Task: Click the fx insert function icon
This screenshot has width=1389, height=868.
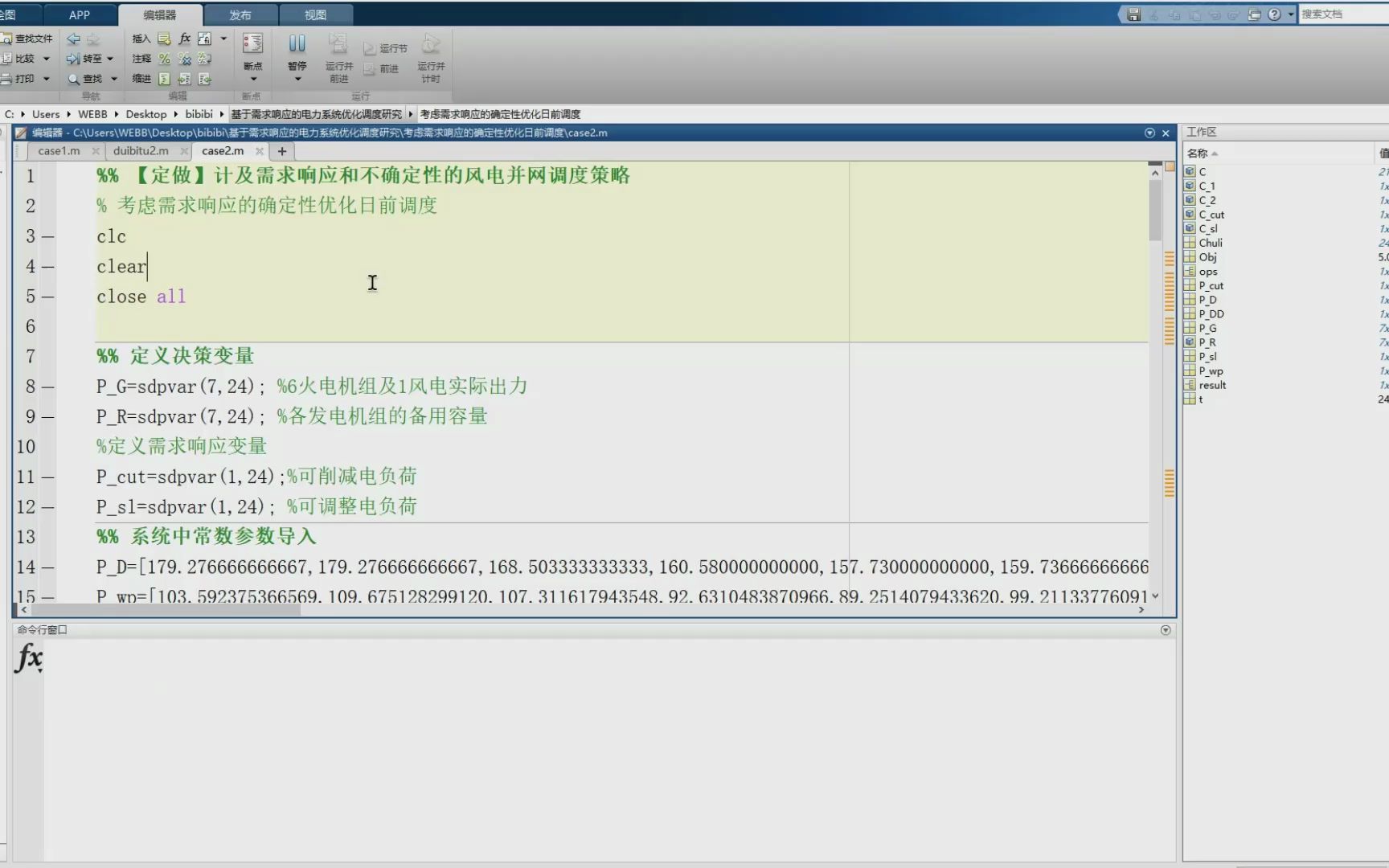Action: [x=185, y=39]
